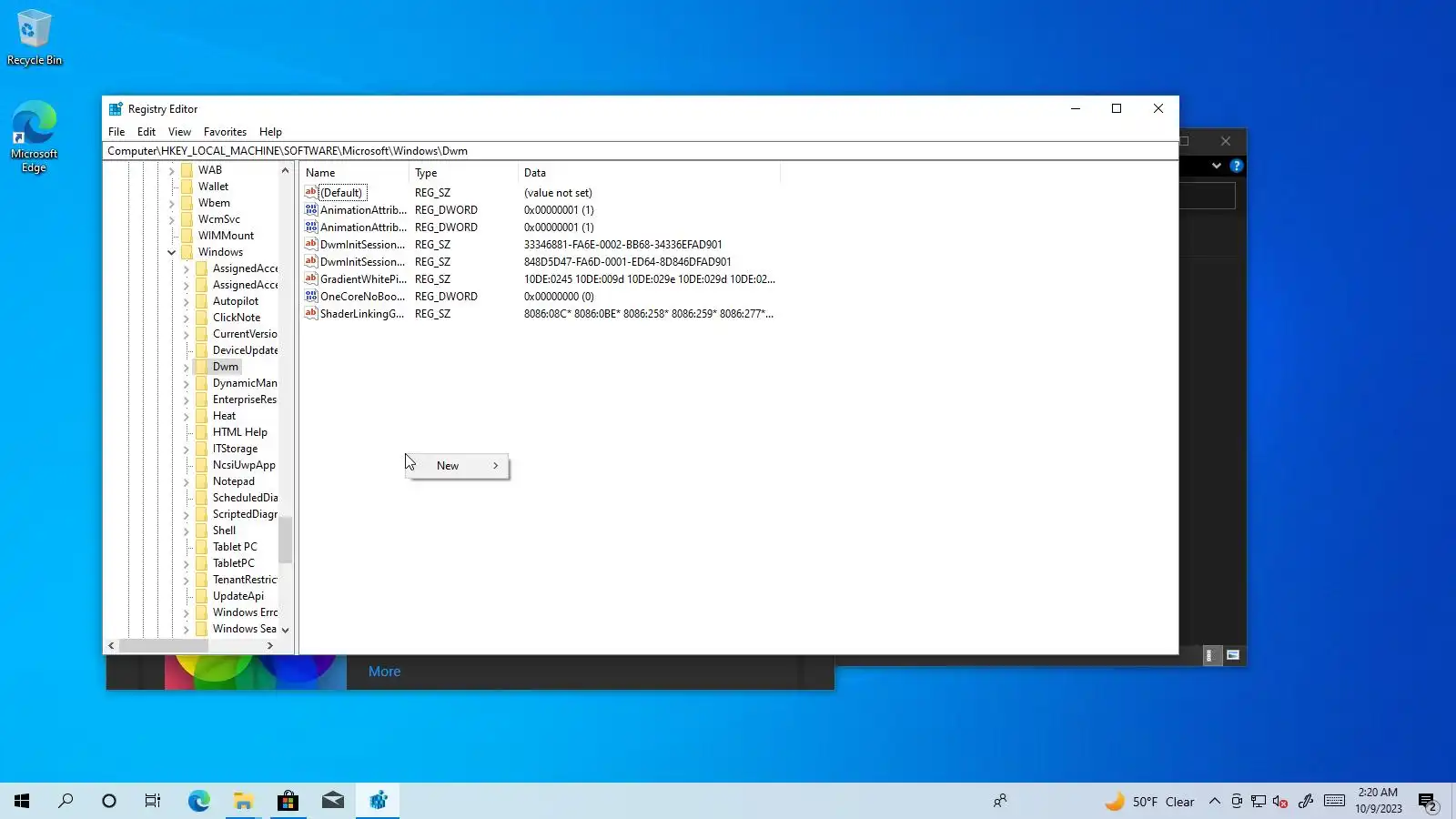Click the (Default) string value icon
This screenshot has height=819, width=1456.
tap(310, 192)
